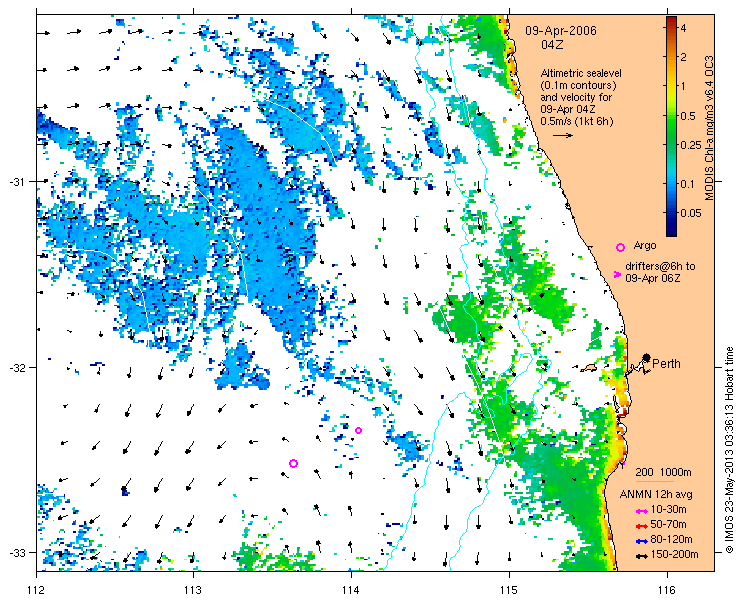Click the 'drifters@6h to' legend text
Screen dimensions: 740x600
tap(660, 267)
